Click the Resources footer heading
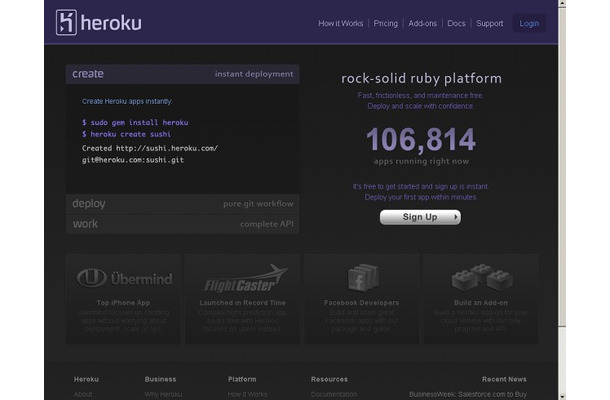The image size is (610, 400). [329, 379]
